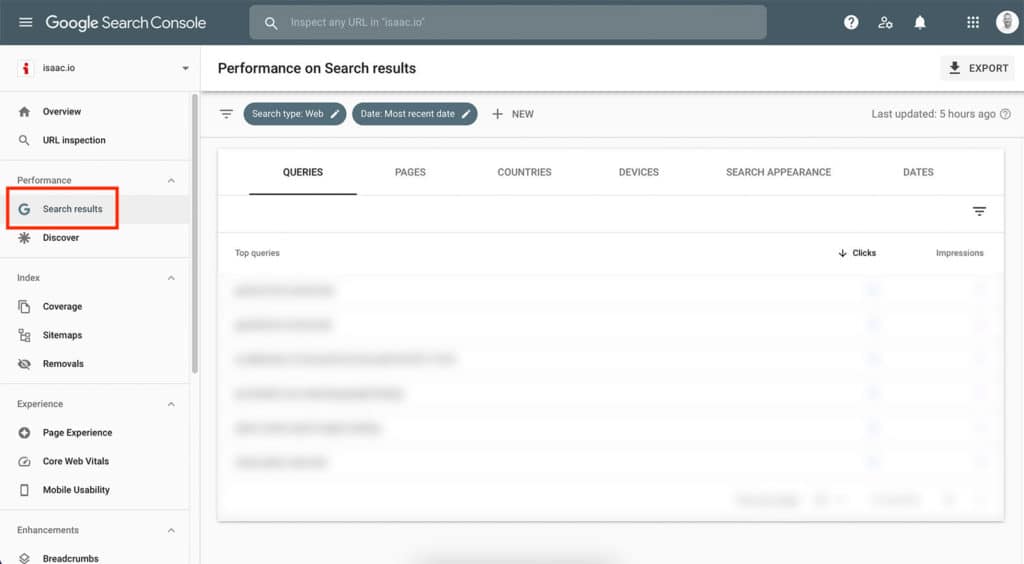Collapse the Index section
The height and width of the screenshot is (564, 1024).
tap(171, 278)
